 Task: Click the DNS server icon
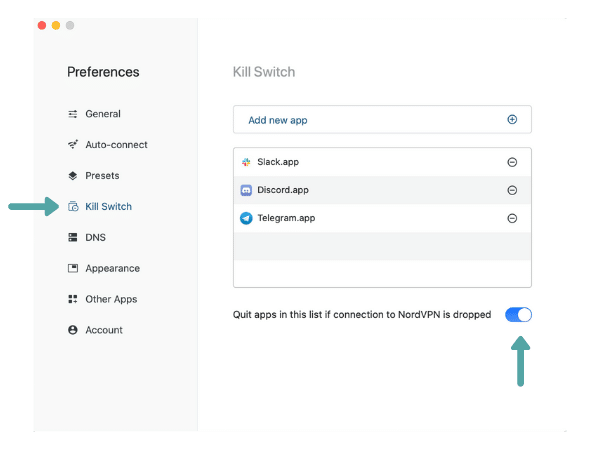pos(72,238)
